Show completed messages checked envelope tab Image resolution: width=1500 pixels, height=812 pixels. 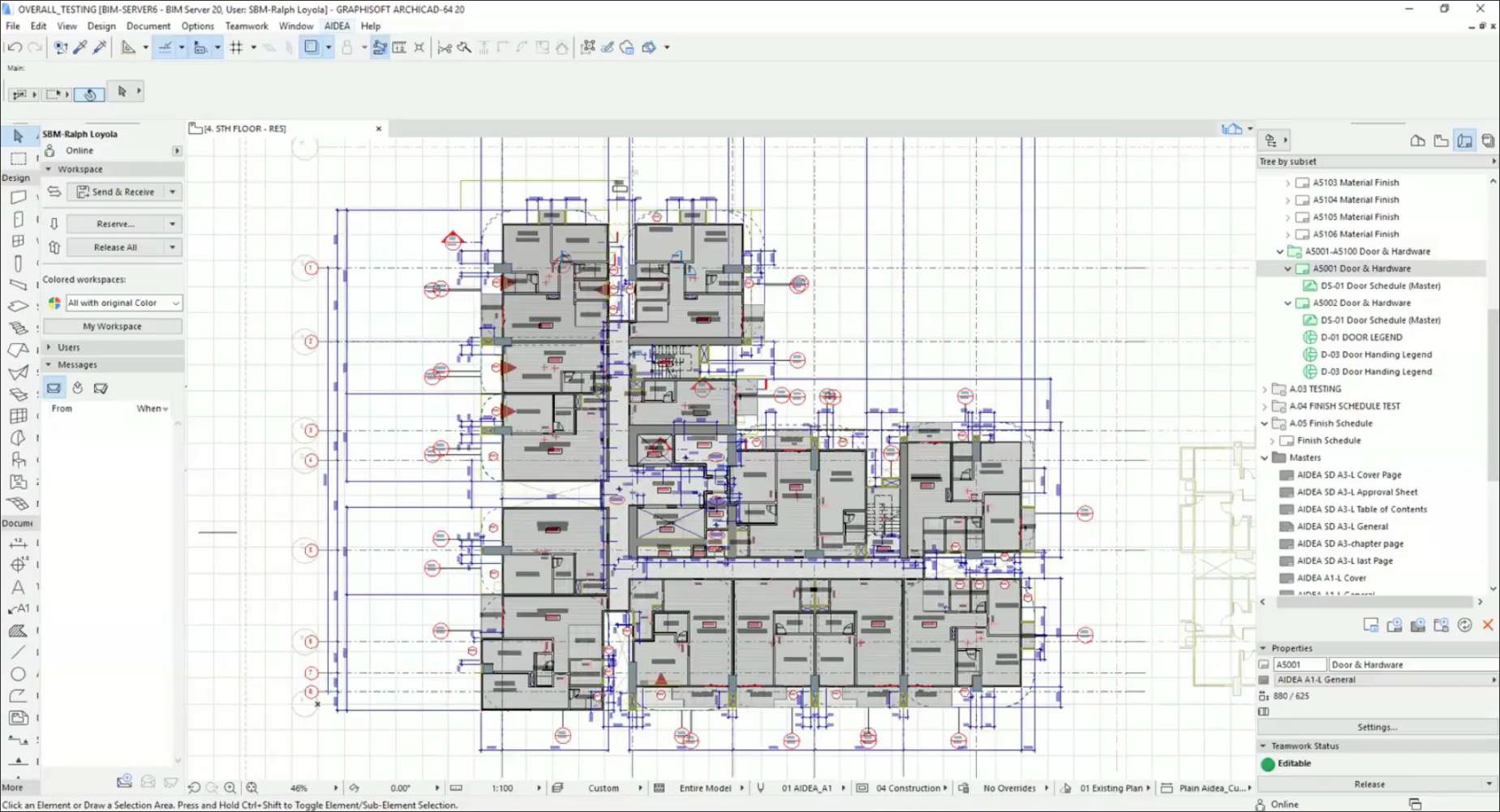click(x=101, y=388)
